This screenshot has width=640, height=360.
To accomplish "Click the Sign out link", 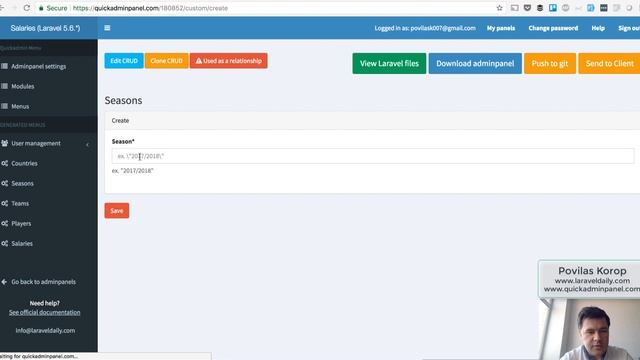I will [629, 28].
